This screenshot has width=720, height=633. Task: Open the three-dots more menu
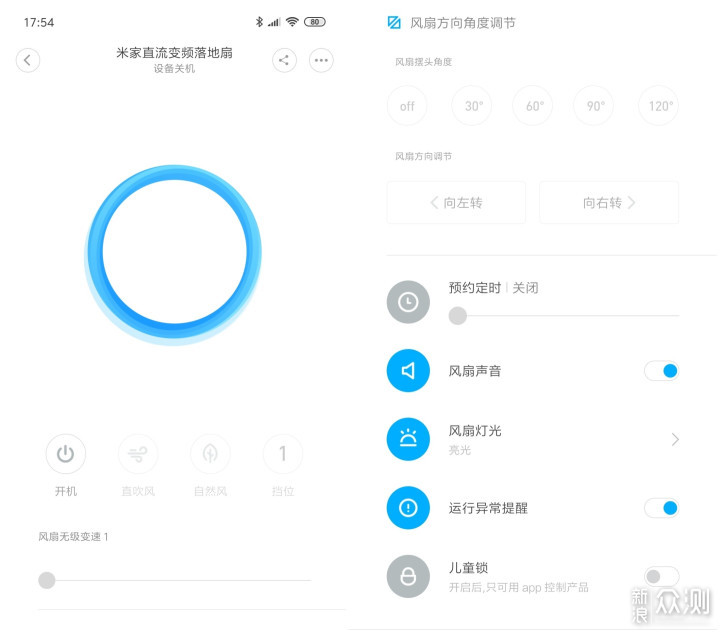point(321,60)
